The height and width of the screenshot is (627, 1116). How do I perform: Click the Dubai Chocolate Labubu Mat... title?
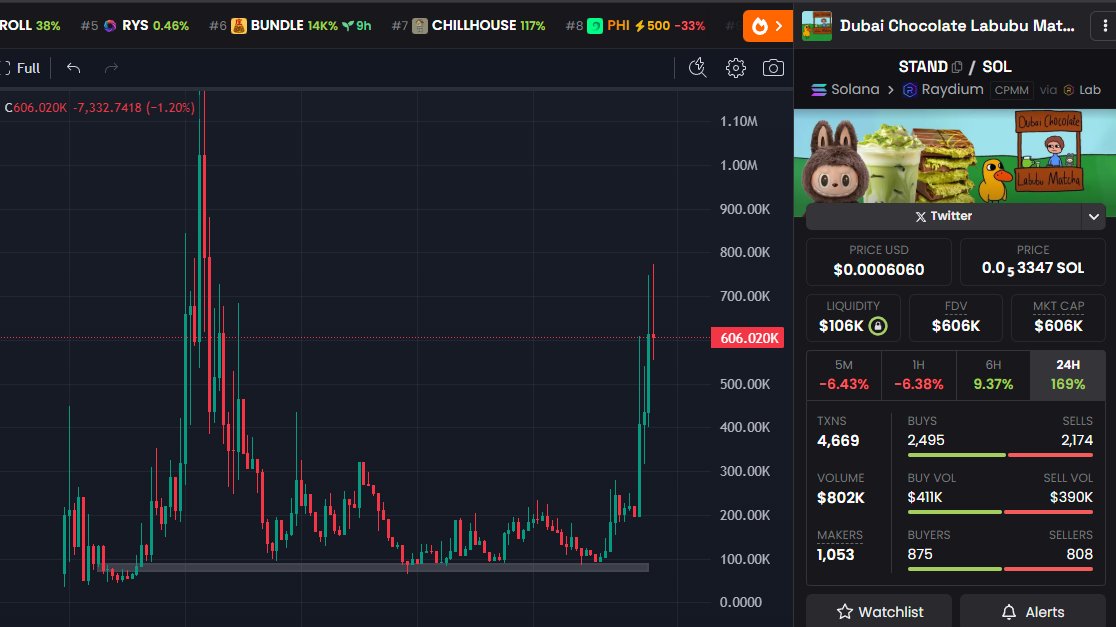(x=957, y=26)
